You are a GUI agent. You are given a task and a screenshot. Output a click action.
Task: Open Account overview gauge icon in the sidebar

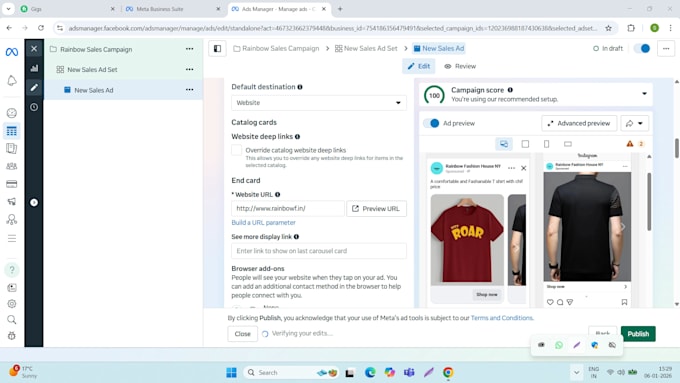12,113
